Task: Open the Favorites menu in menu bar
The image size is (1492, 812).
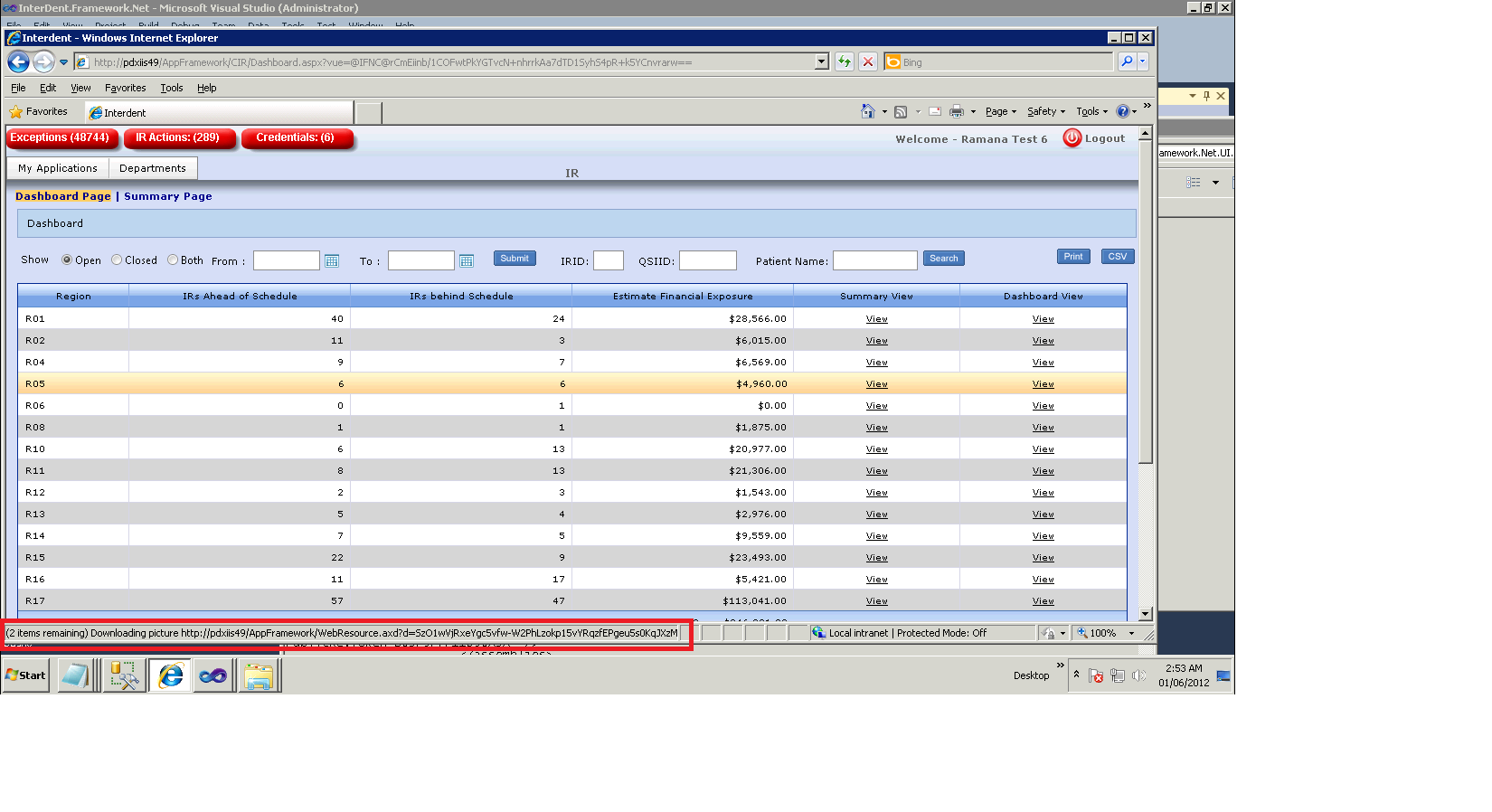Action: (125, 88)
